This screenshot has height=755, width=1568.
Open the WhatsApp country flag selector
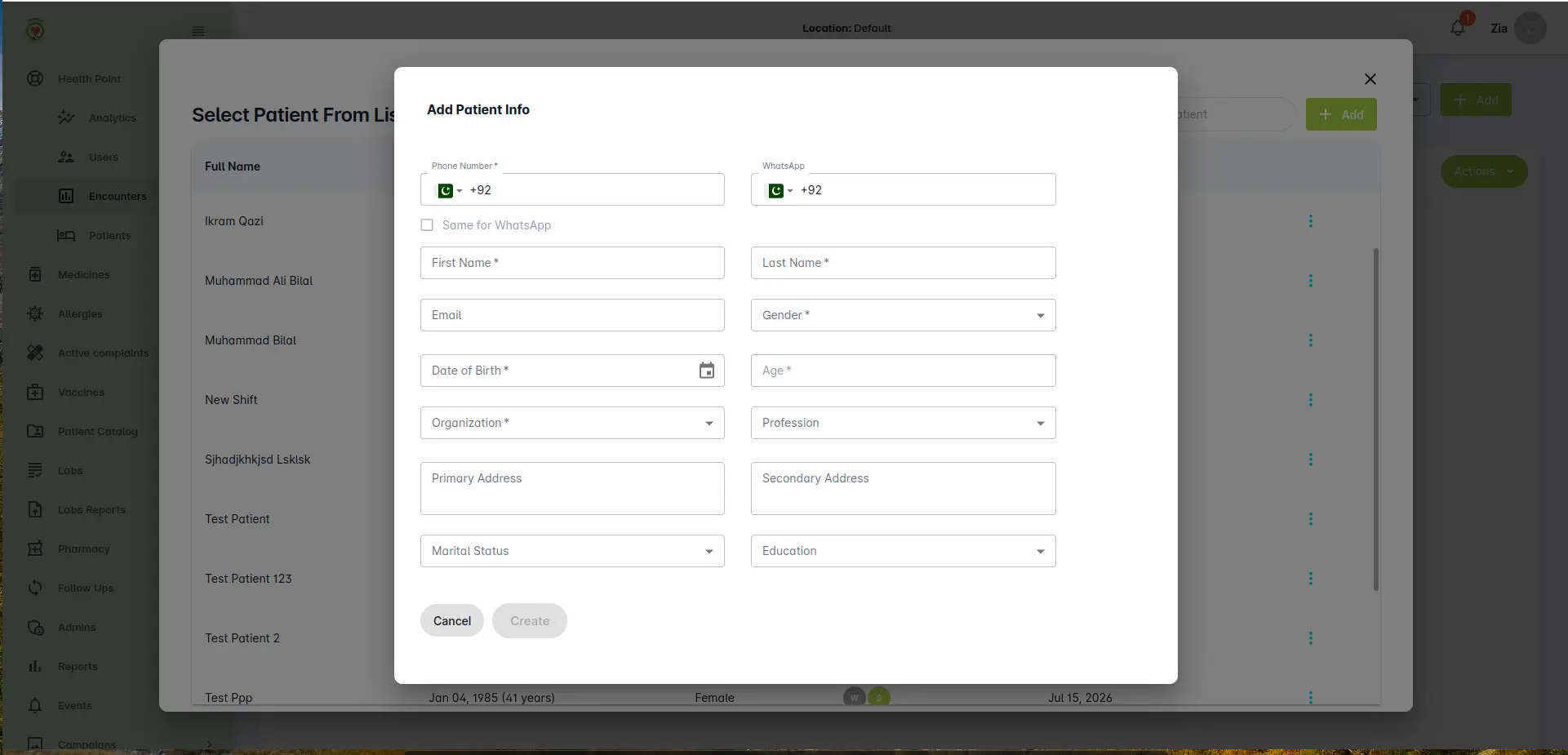780,190
